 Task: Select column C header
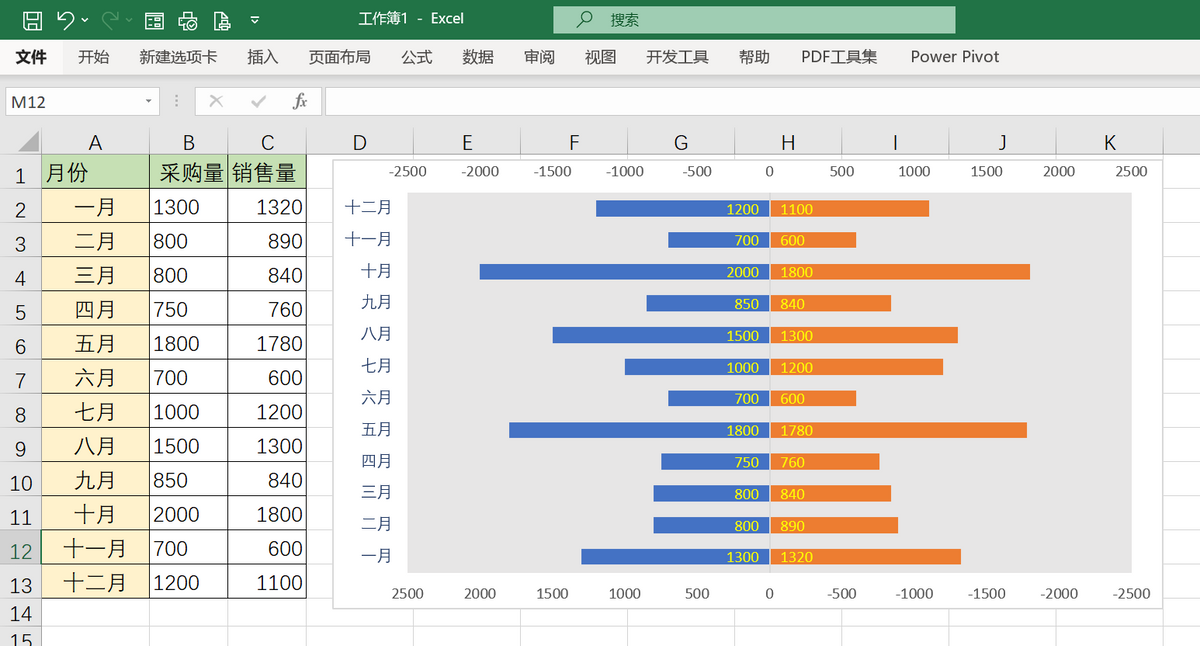tap(267, 142)
